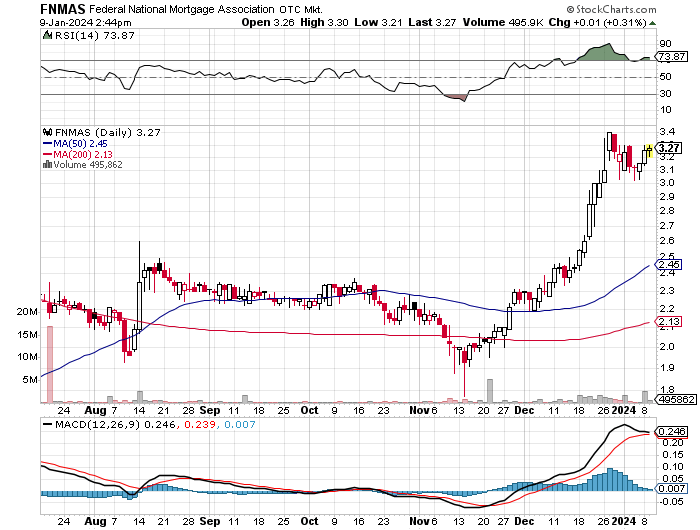
Task: Click the Volume 495.9K header value
Action: 503,23
